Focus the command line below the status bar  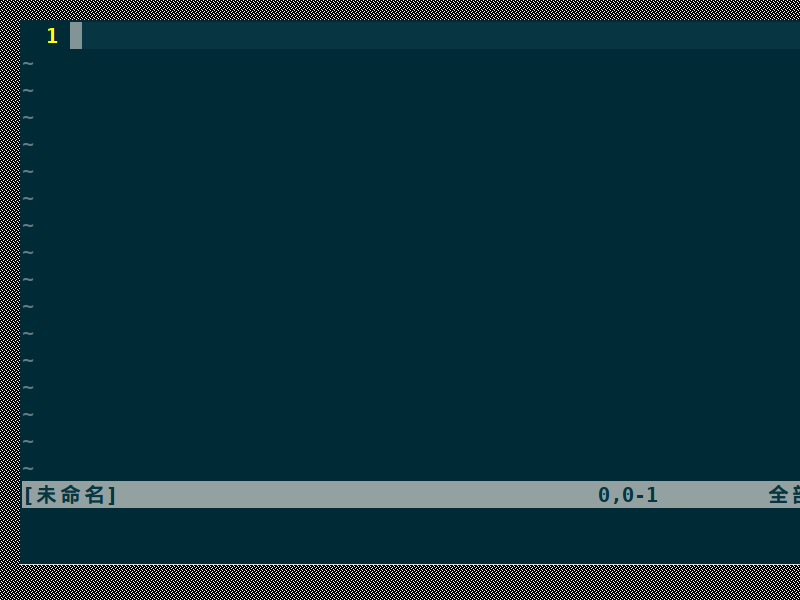click(x=410, y=535)
